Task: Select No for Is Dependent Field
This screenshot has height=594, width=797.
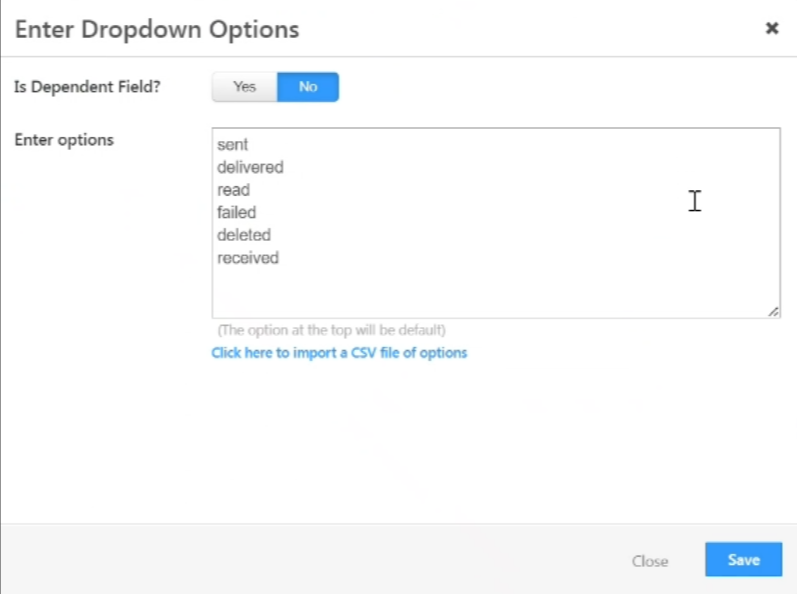Action: pyautogui.click(x=308, y=87)
